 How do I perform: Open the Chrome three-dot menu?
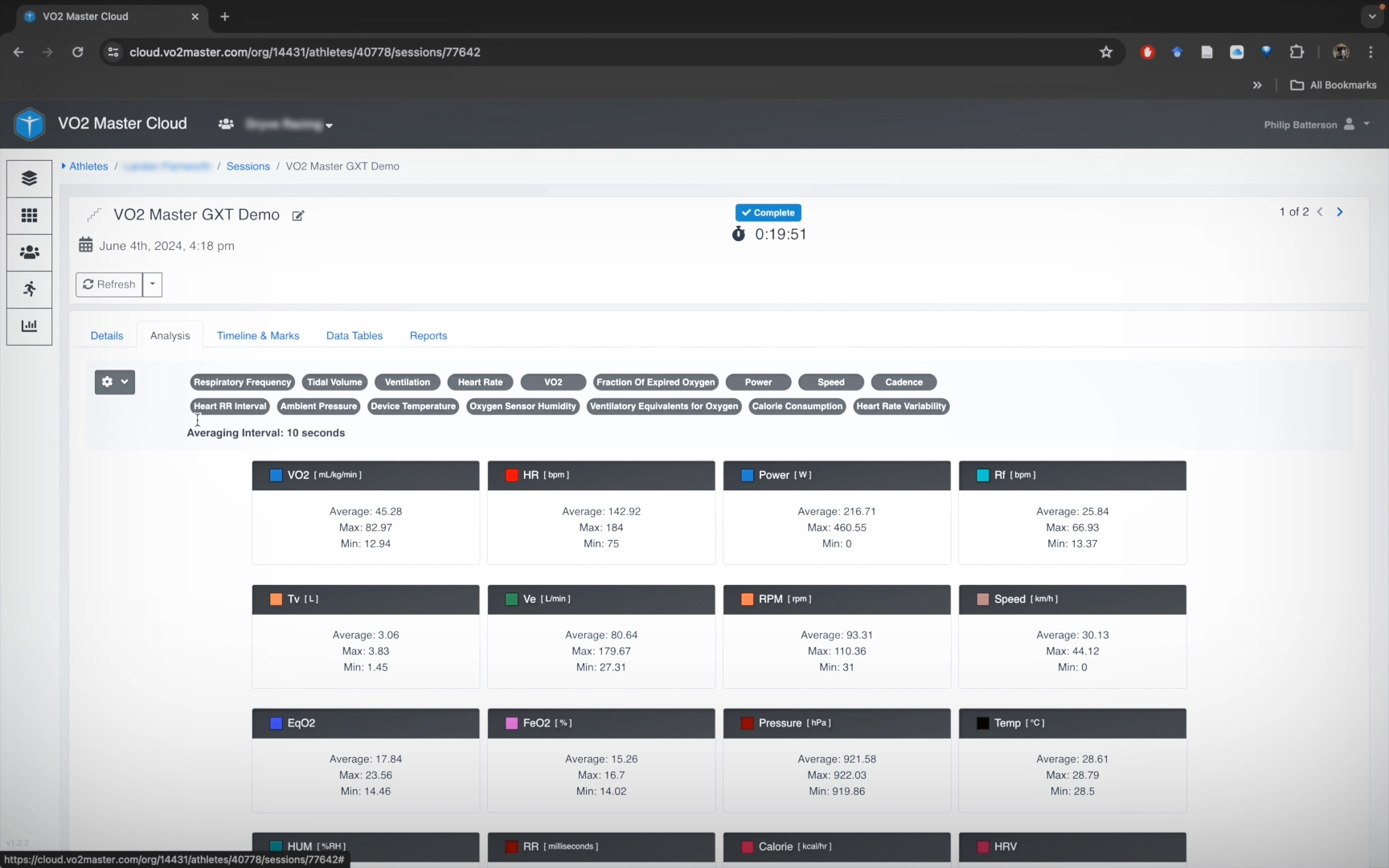point(1371,52)
